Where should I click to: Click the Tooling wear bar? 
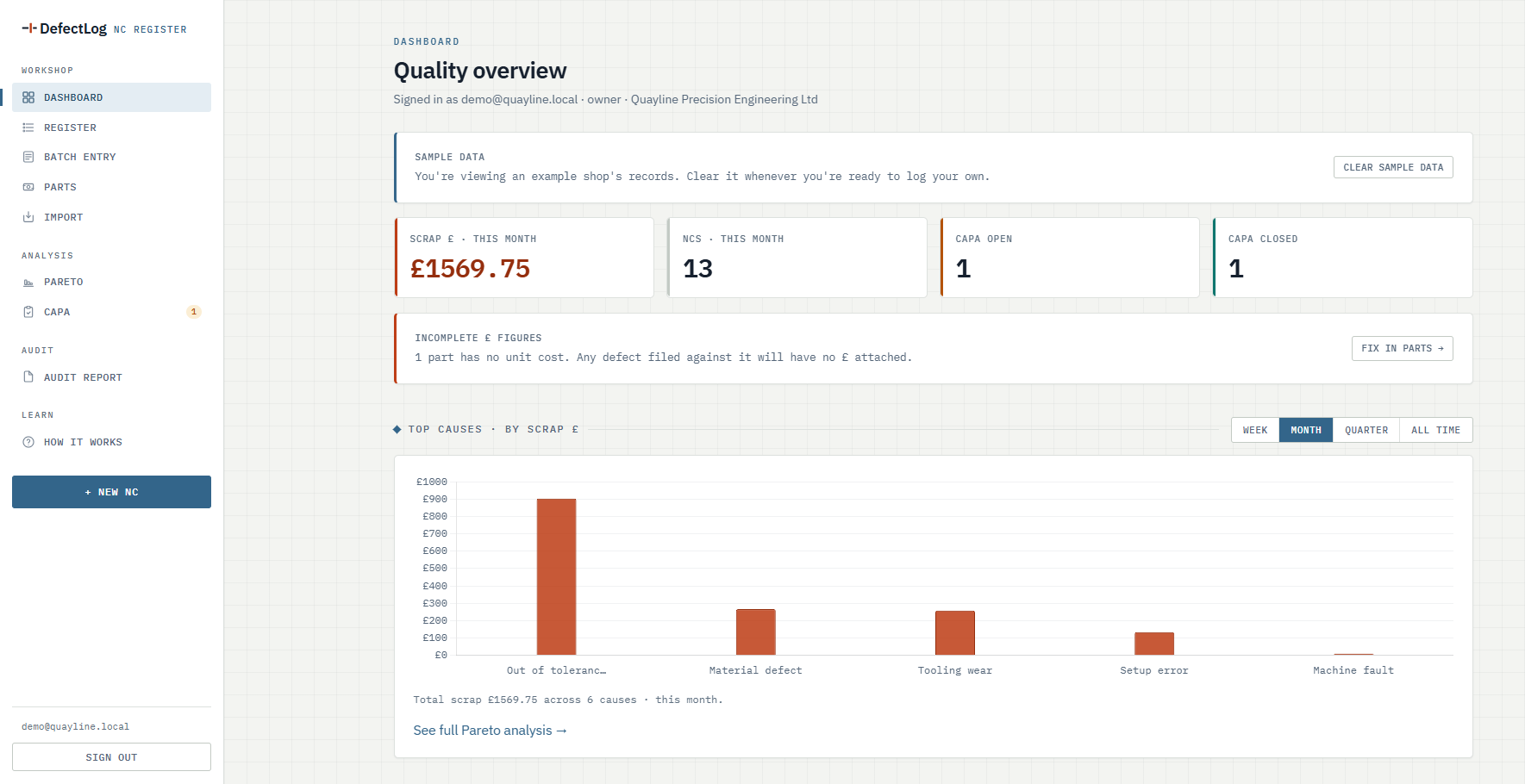[x=955, y=632]
